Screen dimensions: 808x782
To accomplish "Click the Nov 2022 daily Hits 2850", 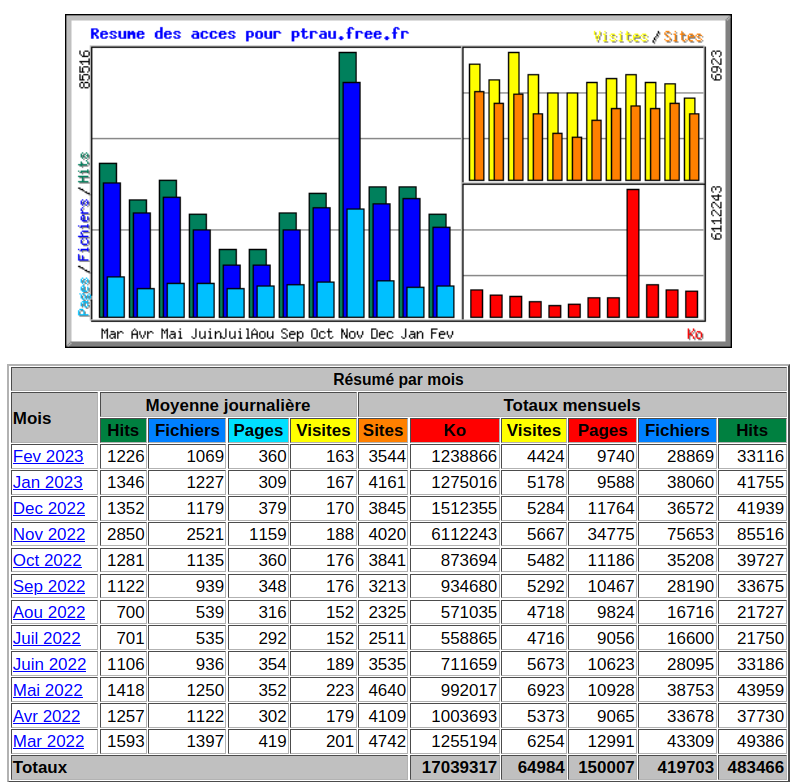I will point(126,534).
